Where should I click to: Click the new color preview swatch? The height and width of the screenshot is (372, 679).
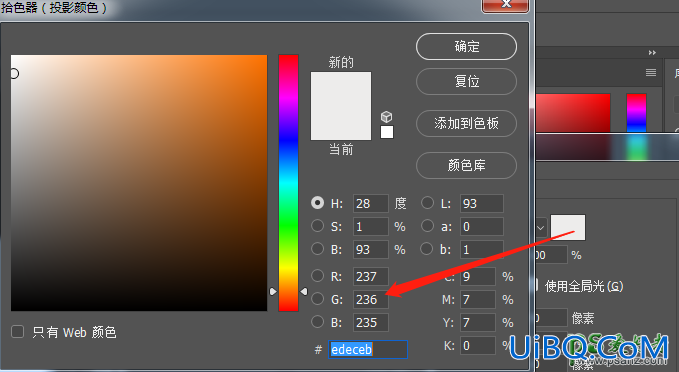click(341, 89)
